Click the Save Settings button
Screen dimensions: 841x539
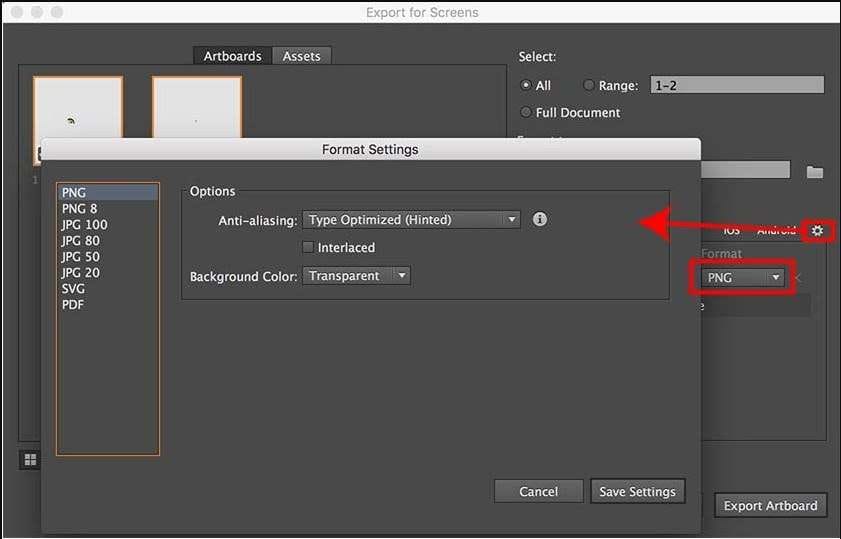point(638,491)
